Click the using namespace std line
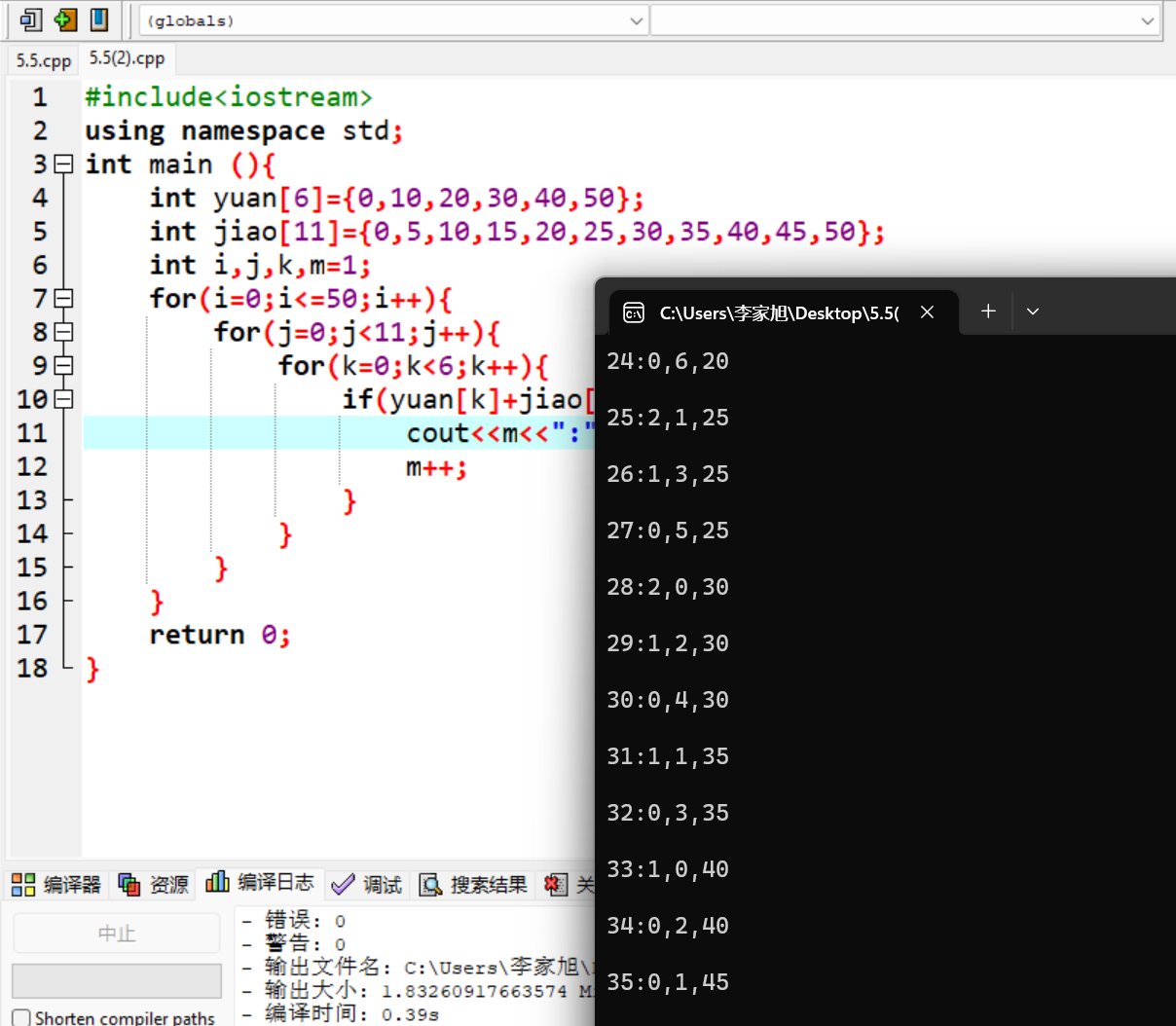 click(243, 130)
